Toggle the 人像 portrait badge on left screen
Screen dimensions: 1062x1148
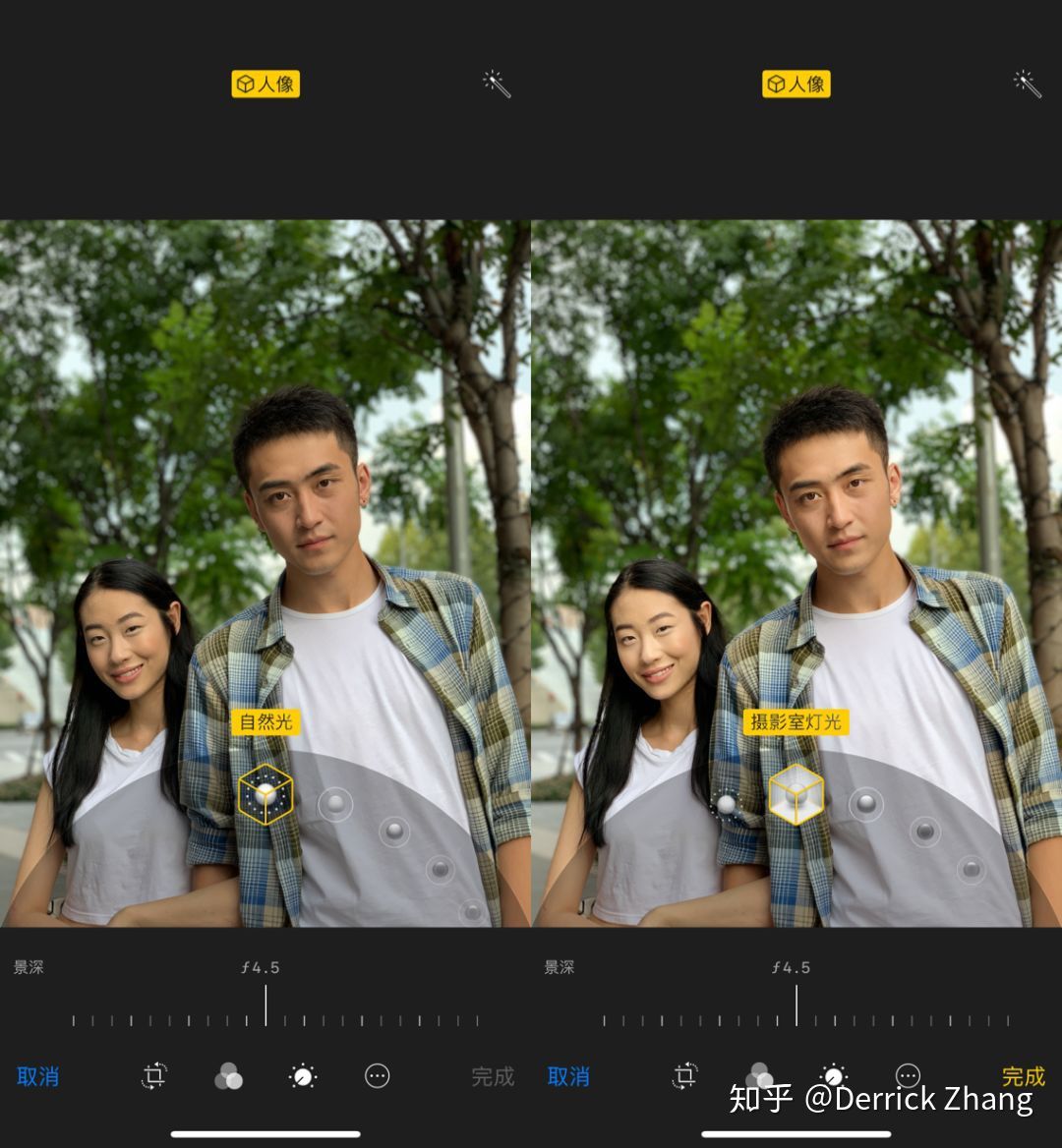tap(265, 85)
